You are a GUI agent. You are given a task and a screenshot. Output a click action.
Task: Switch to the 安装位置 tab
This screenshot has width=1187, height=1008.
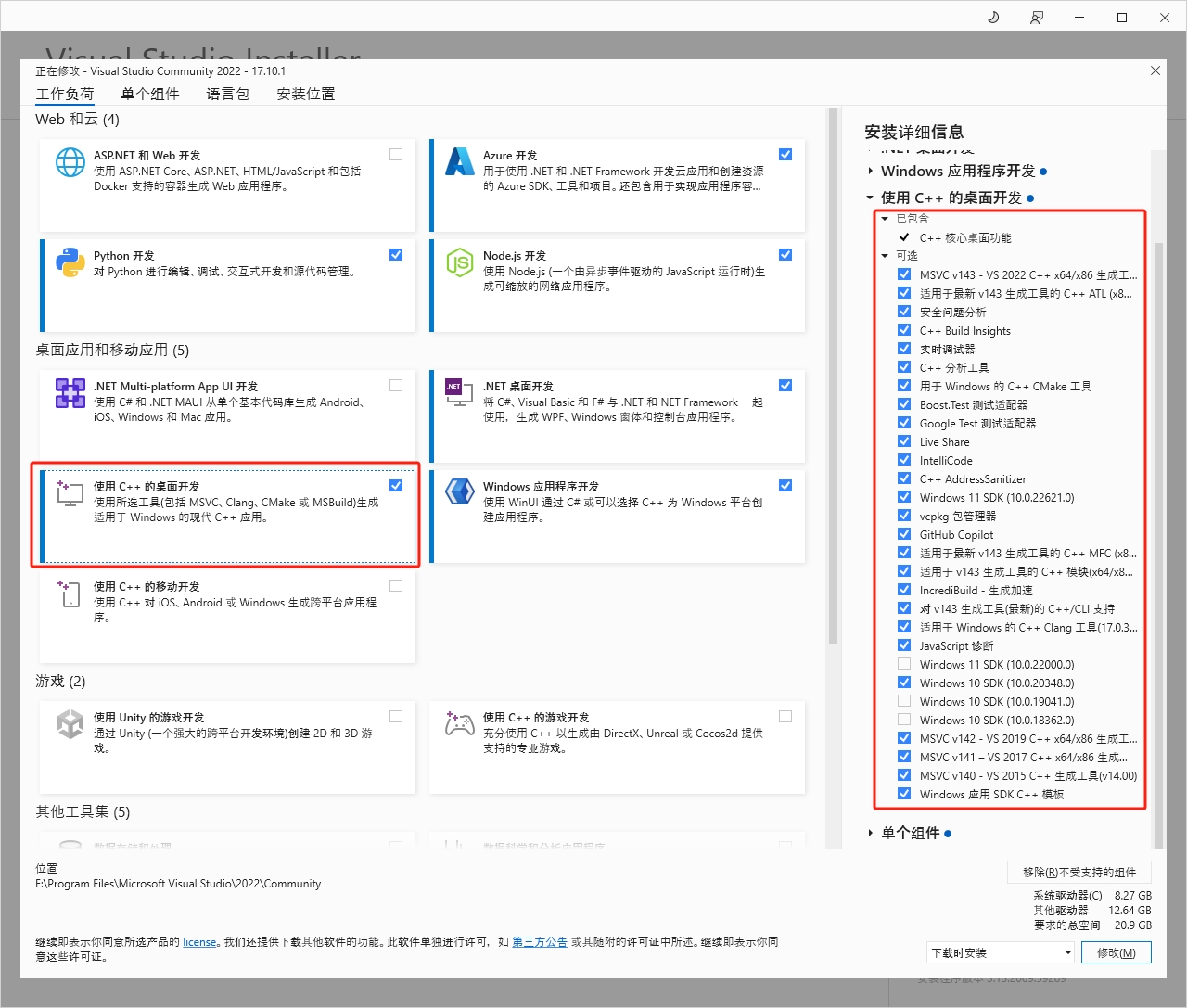click(x=306, y=94)
